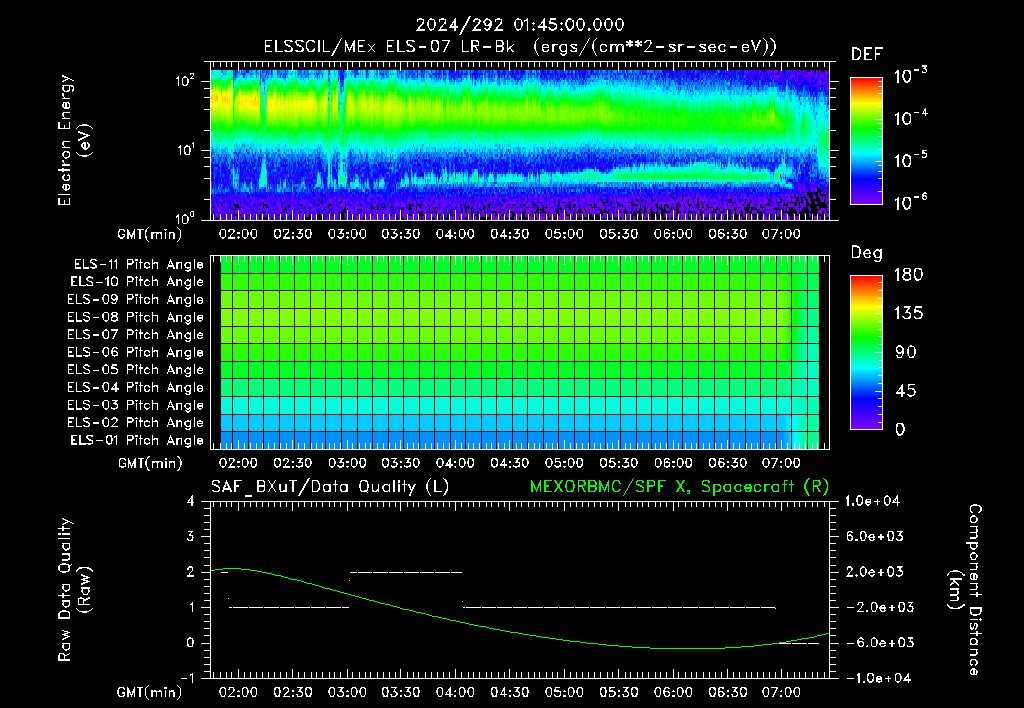This screenshot has width=1024, height=708.
Task: Click the Component Distance (km) axis label
Action: click(x=965, y=590)
